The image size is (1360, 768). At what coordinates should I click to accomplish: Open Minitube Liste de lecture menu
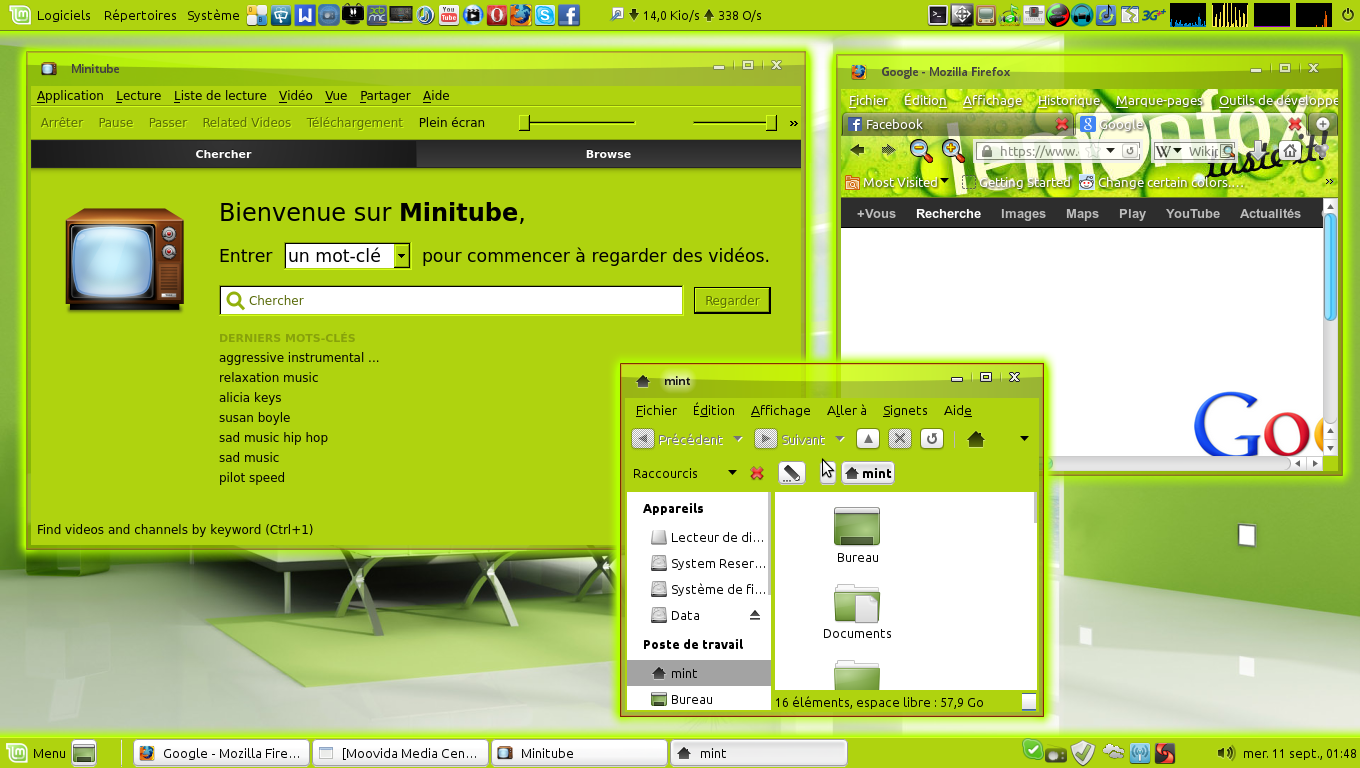coord(220,96)
